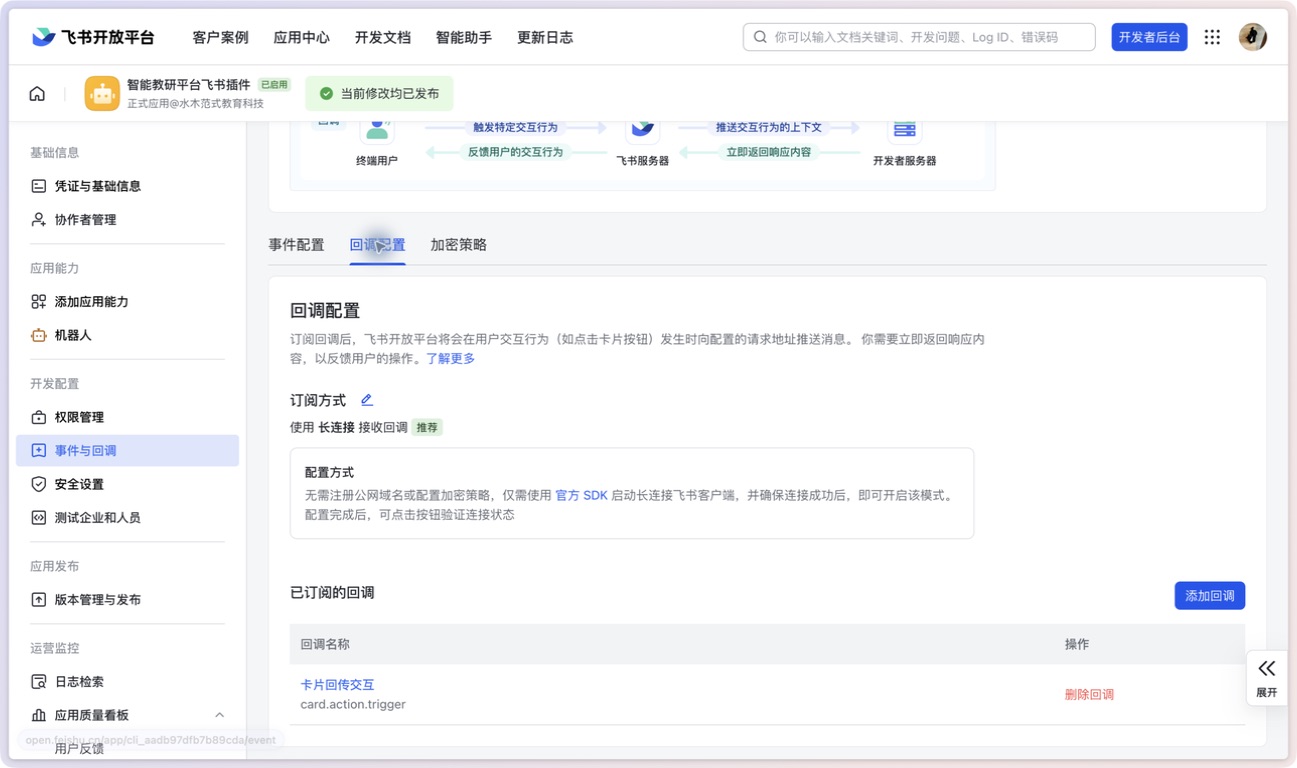Click the green check published icon
Viewport: 1297px width, 768px height.
click(x=326, y=93)
